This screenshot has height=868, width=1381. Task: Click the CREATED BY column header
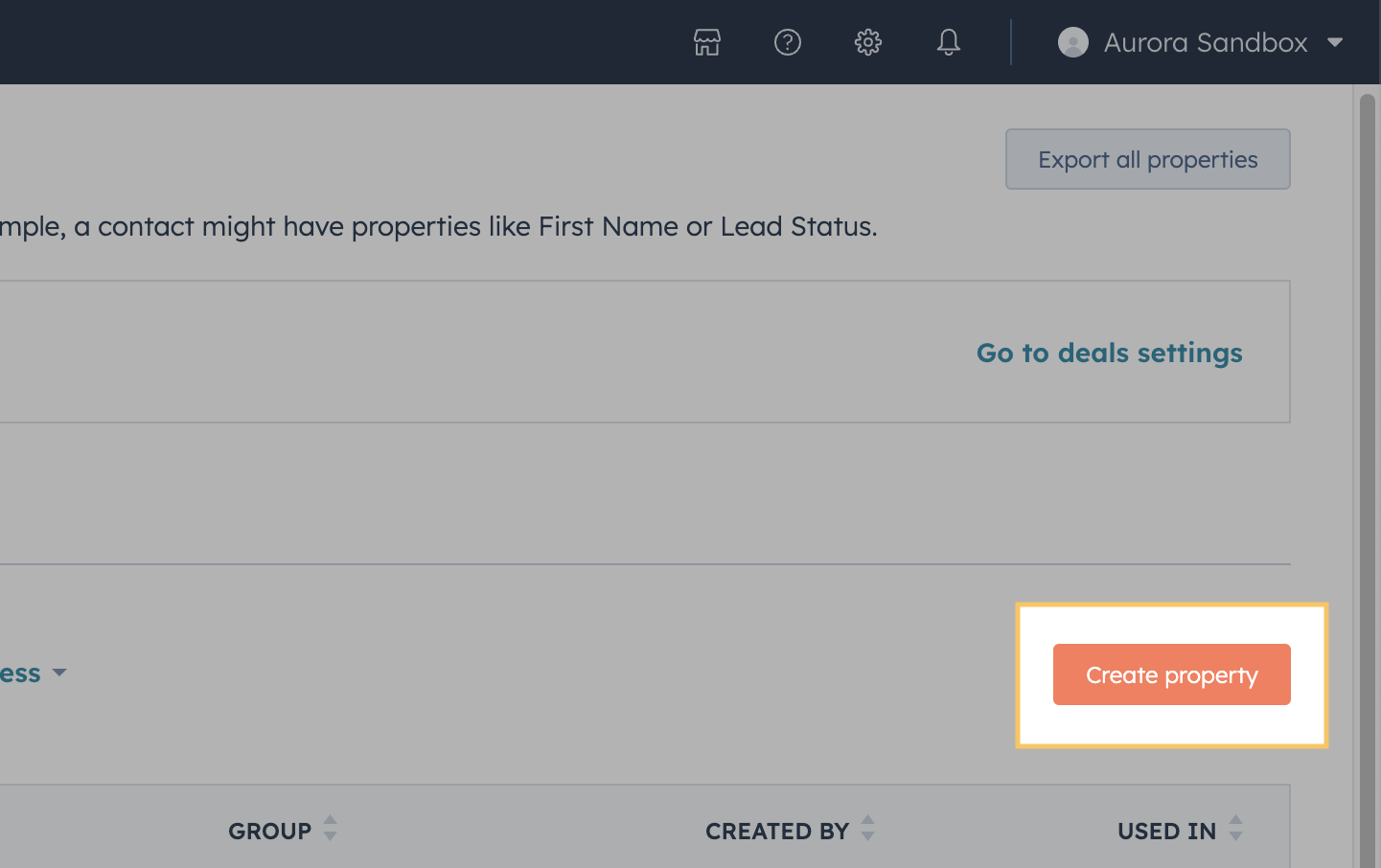(777, 831)
